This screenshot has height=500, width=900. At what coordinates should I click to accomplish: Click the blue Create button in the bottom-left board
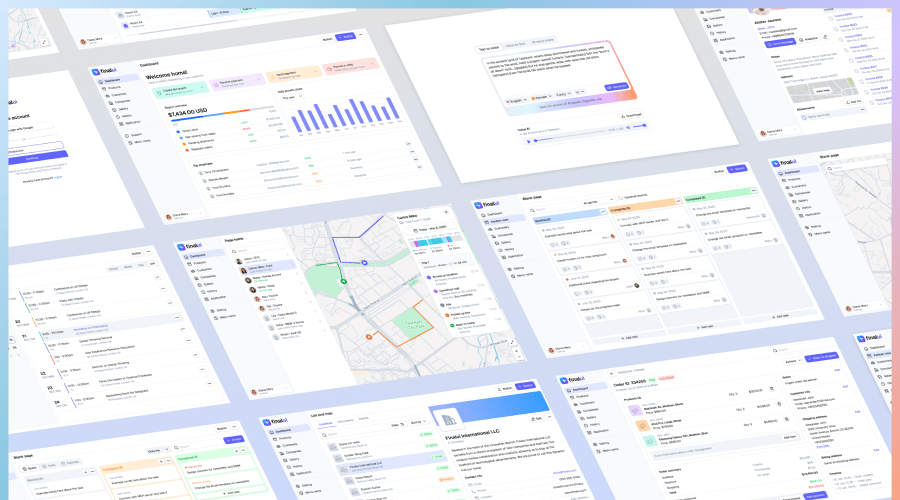point(234,440)
